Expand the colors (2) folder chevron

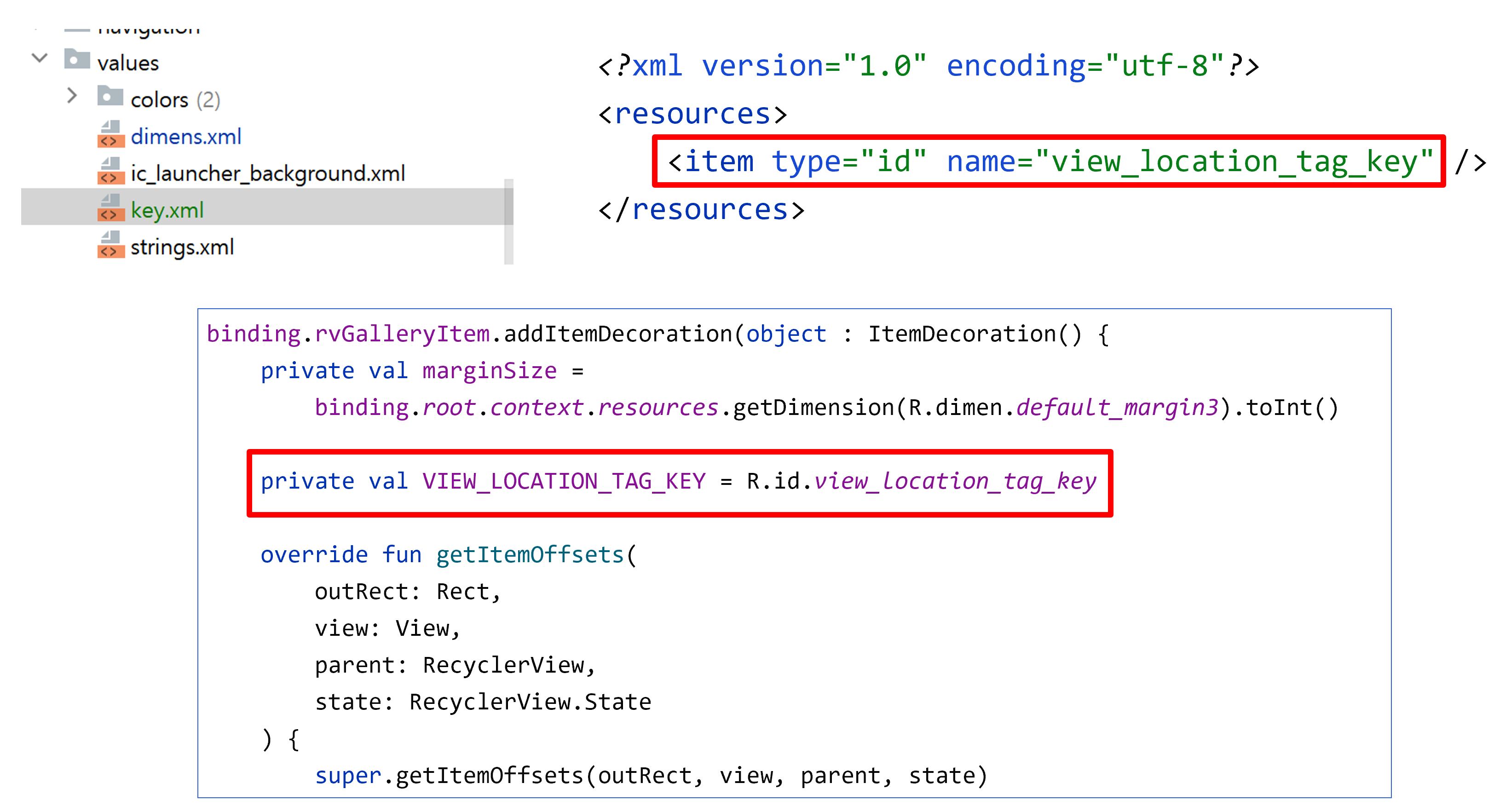(x=72, y=96)
